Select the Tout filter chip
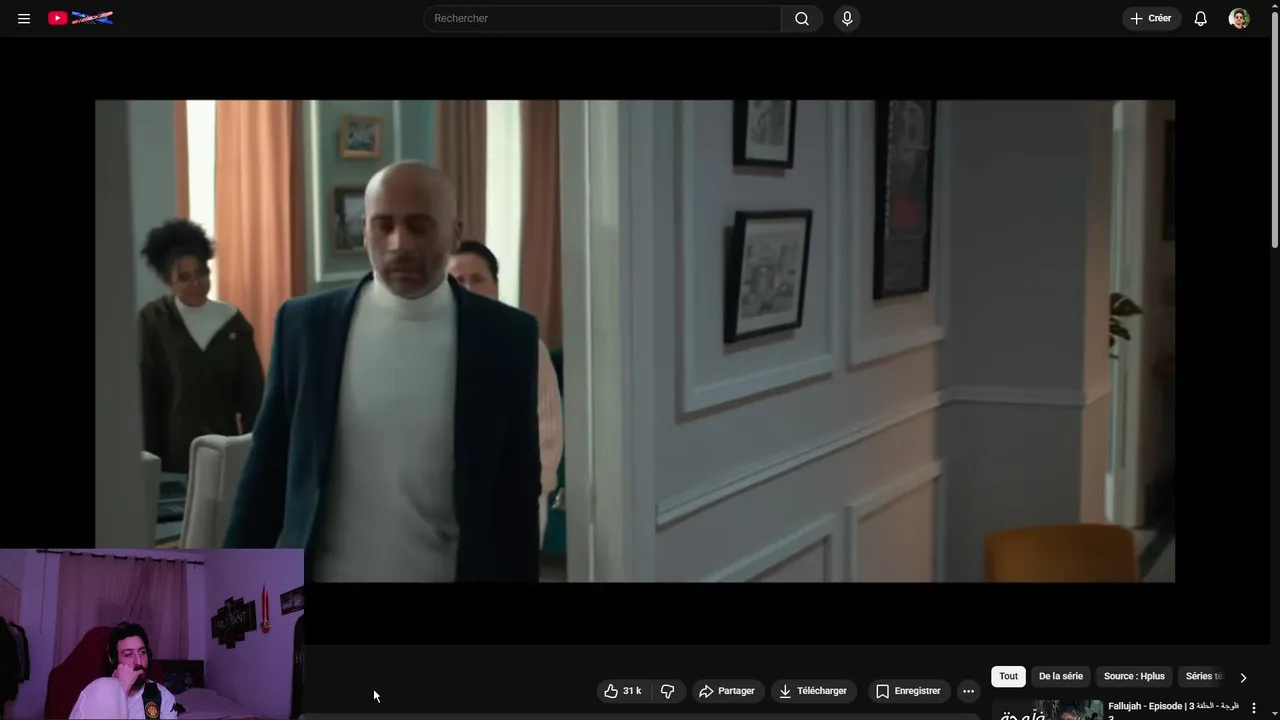 tap(1008, 676)
